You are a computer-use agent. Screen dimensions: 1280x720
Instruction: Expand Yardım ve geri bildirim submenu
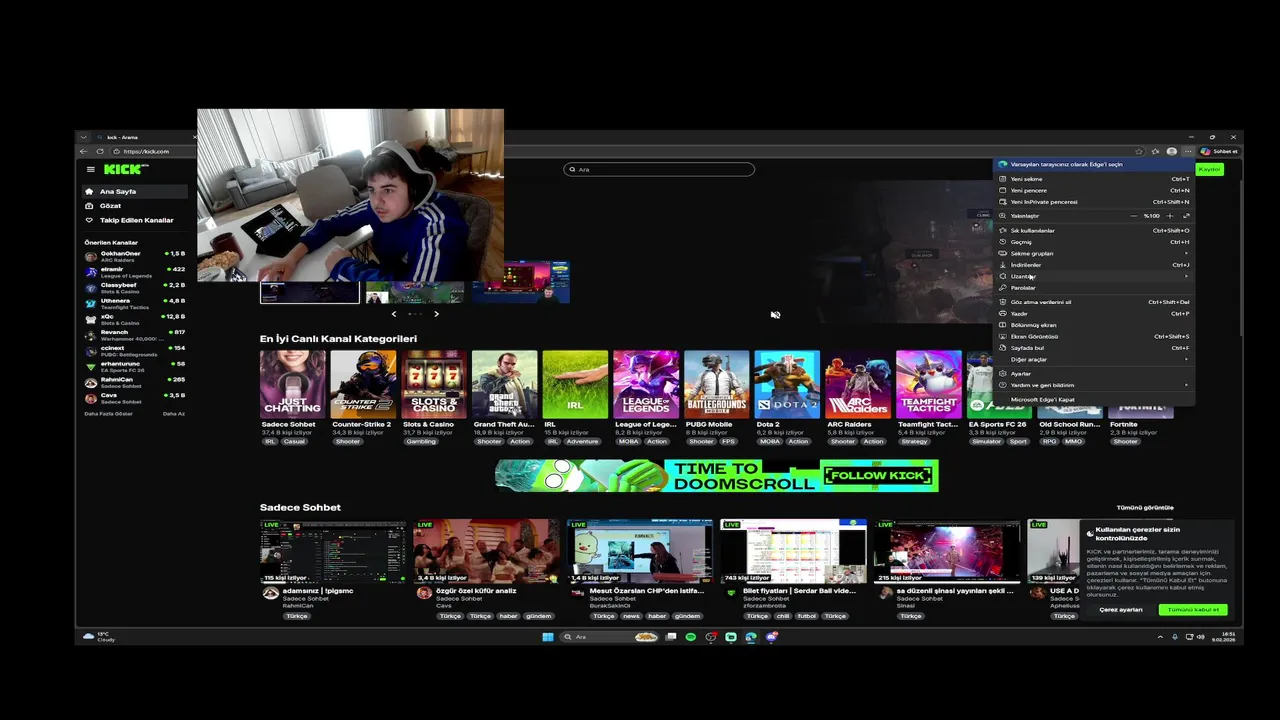(x=1094, y=385)
